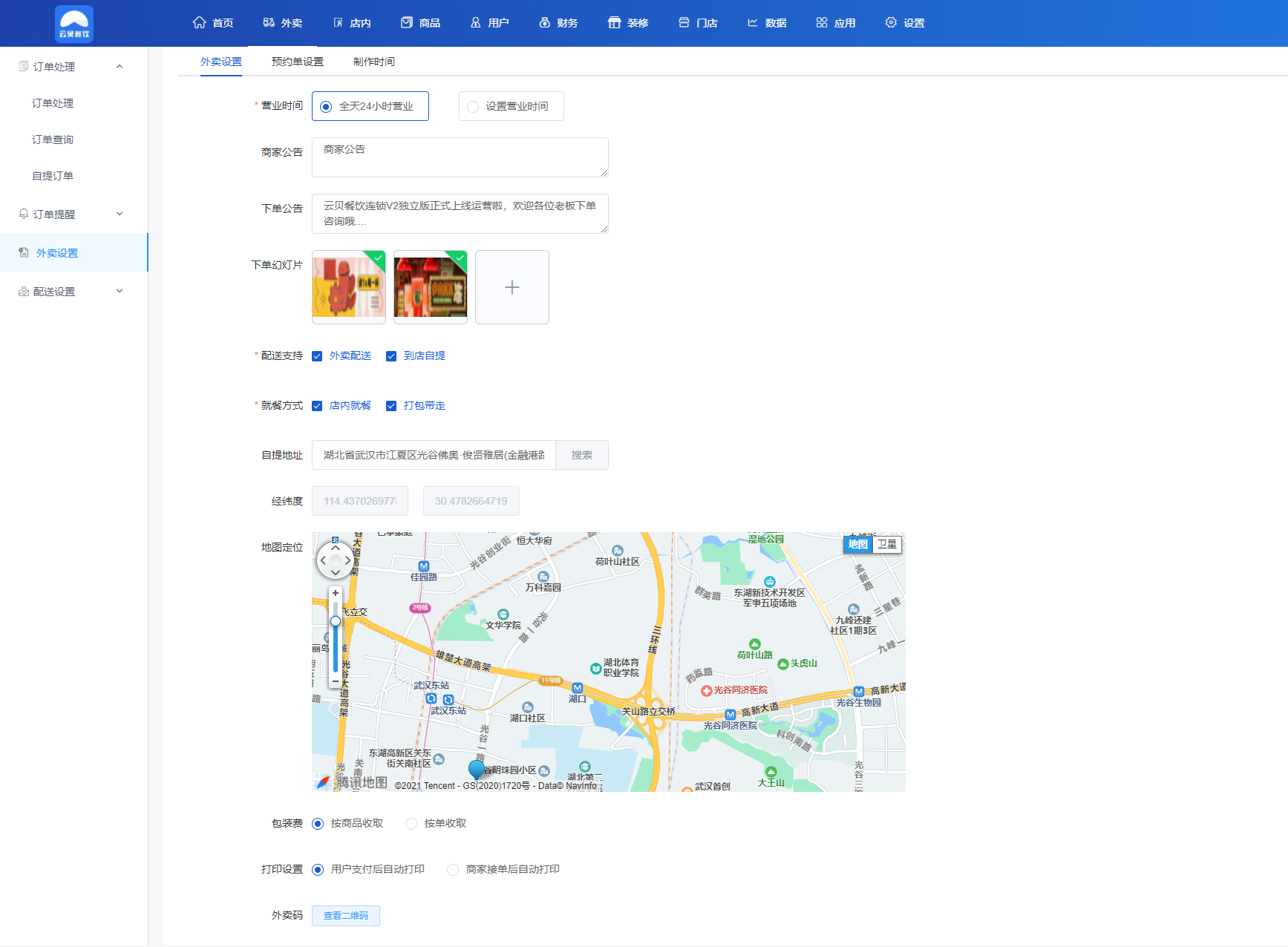The width and height of the screenshot is (1288, 947).
Task: Click the 搜索 address button
Action: [x=582, y=455]
